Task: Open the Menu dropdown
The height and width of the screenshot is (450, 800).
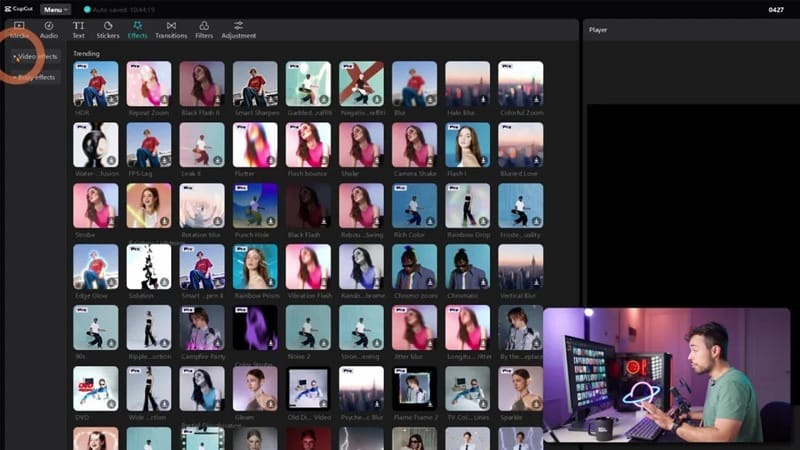Action: [55, 10]
